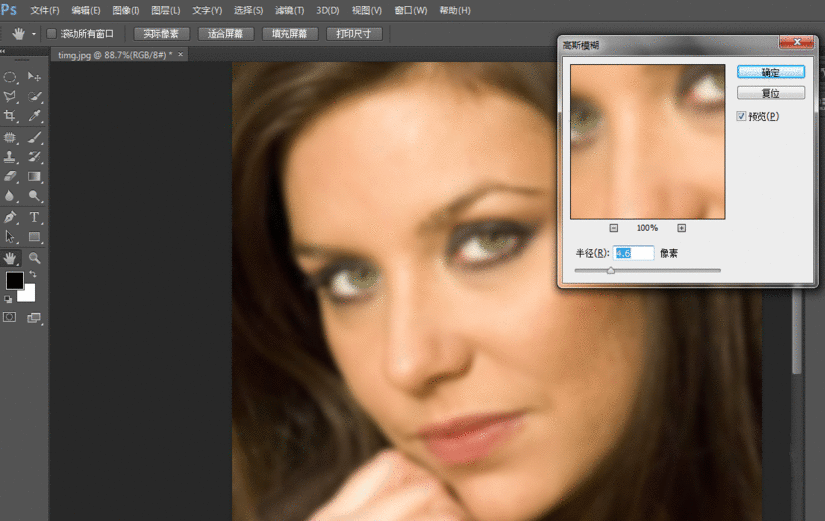Toggle Quick Mask mode icon
This screenshot has width=825, height=521.
10,317
